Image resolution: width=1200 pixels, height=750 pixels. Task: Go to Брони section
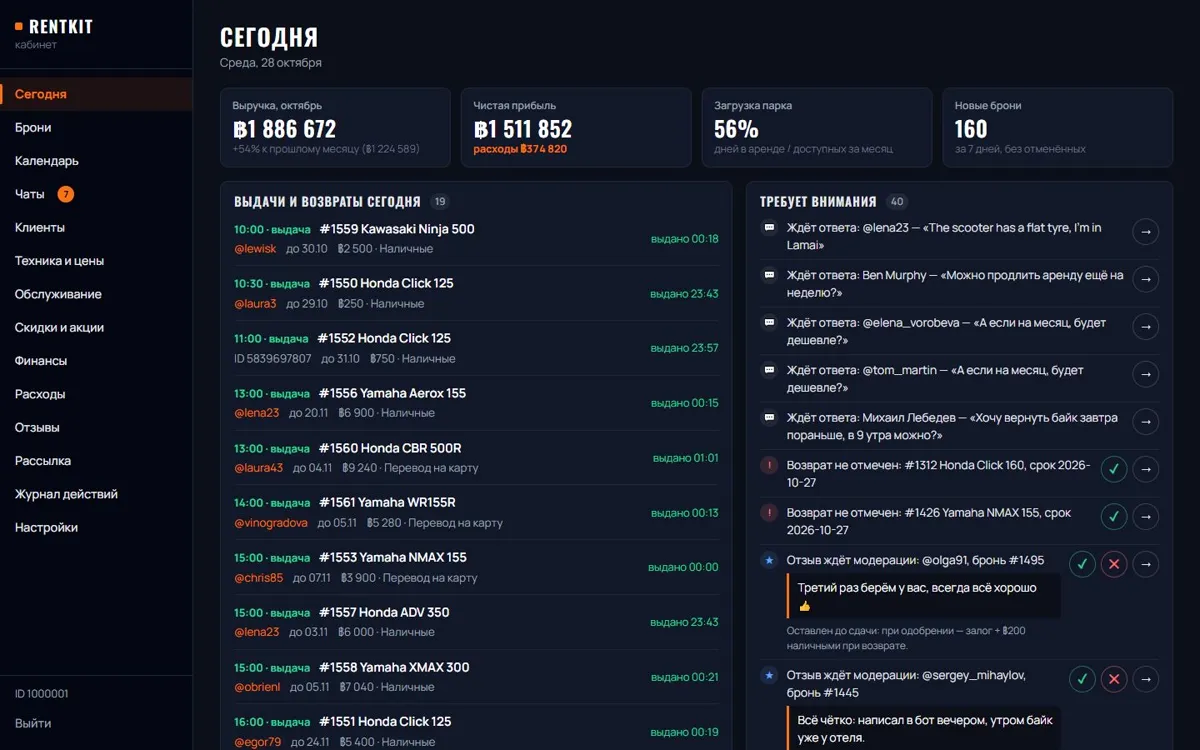click(x=96, y=127)
